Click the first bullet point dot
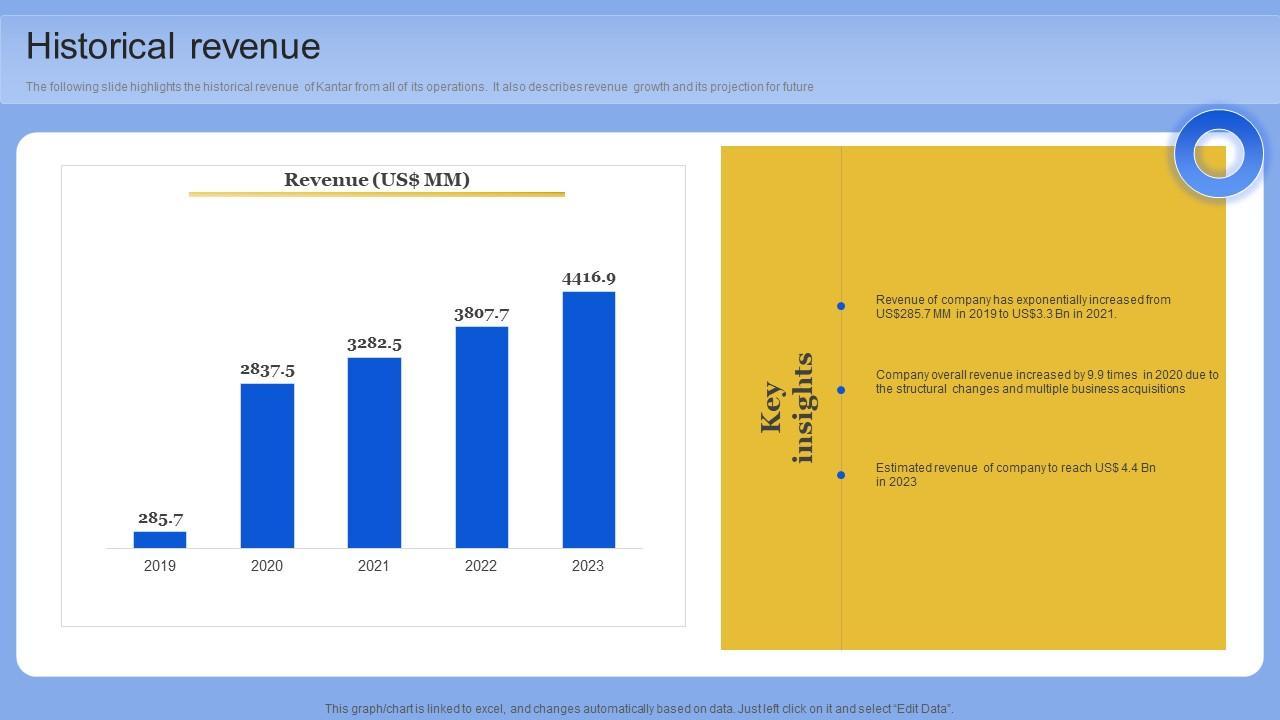Screen dimensions: 1280x720 click(x=841, y=306)
